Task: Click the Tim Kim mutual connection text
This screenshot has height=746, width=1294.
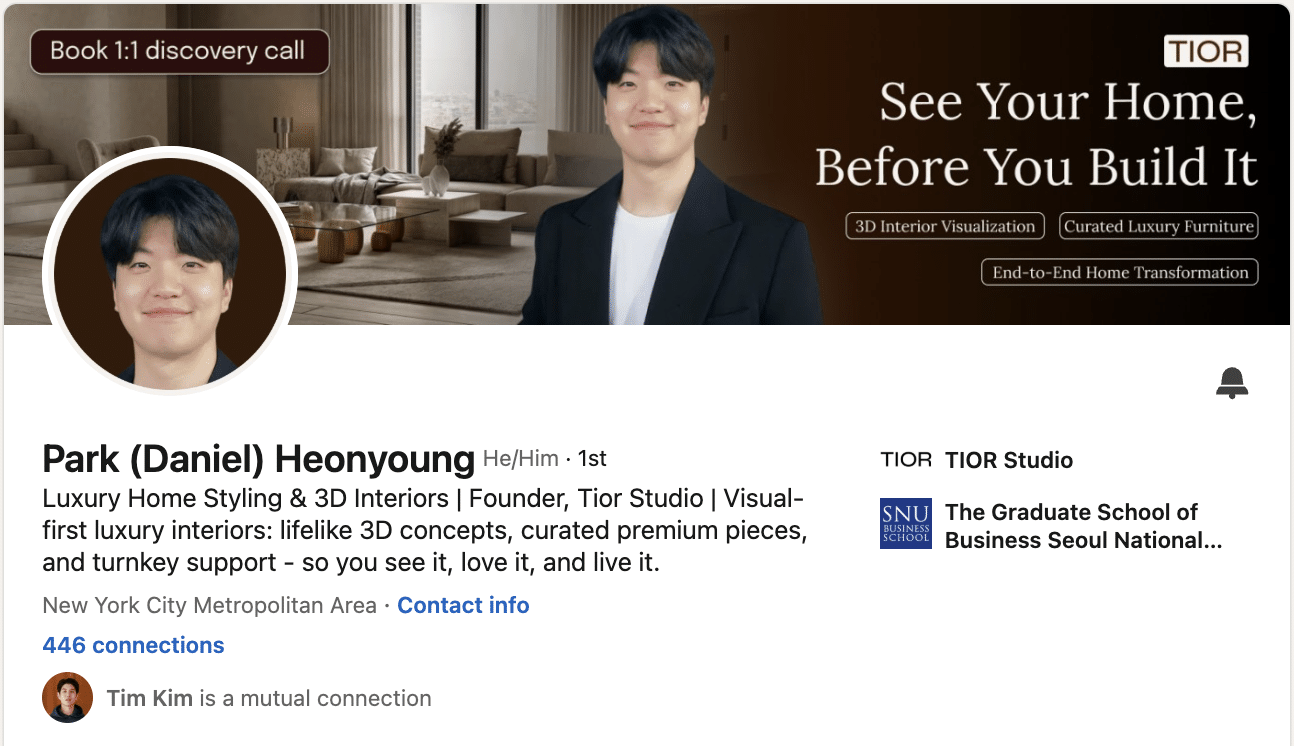Action: (269, 698)
